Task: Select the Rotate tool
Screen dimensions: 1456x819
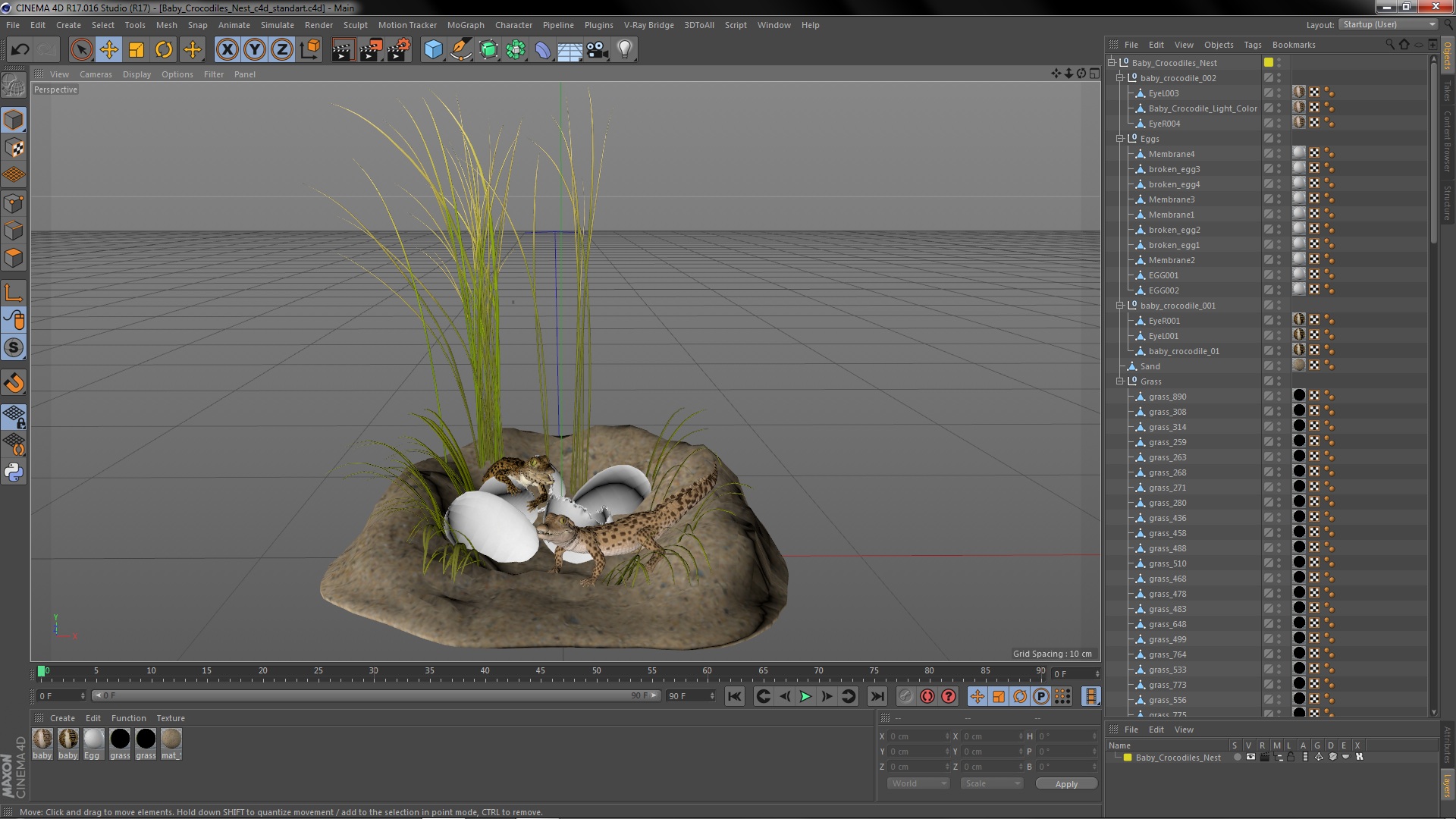Action: point(164,50)
